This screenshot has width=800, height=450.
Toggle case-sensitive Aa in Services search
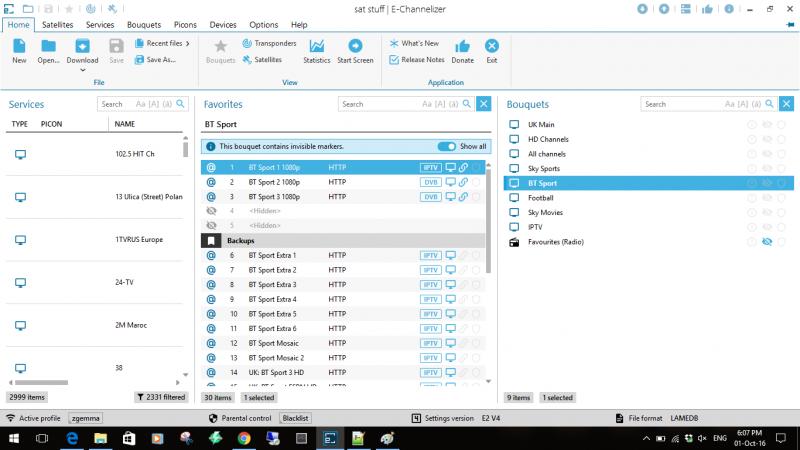[x=140, y=104]
